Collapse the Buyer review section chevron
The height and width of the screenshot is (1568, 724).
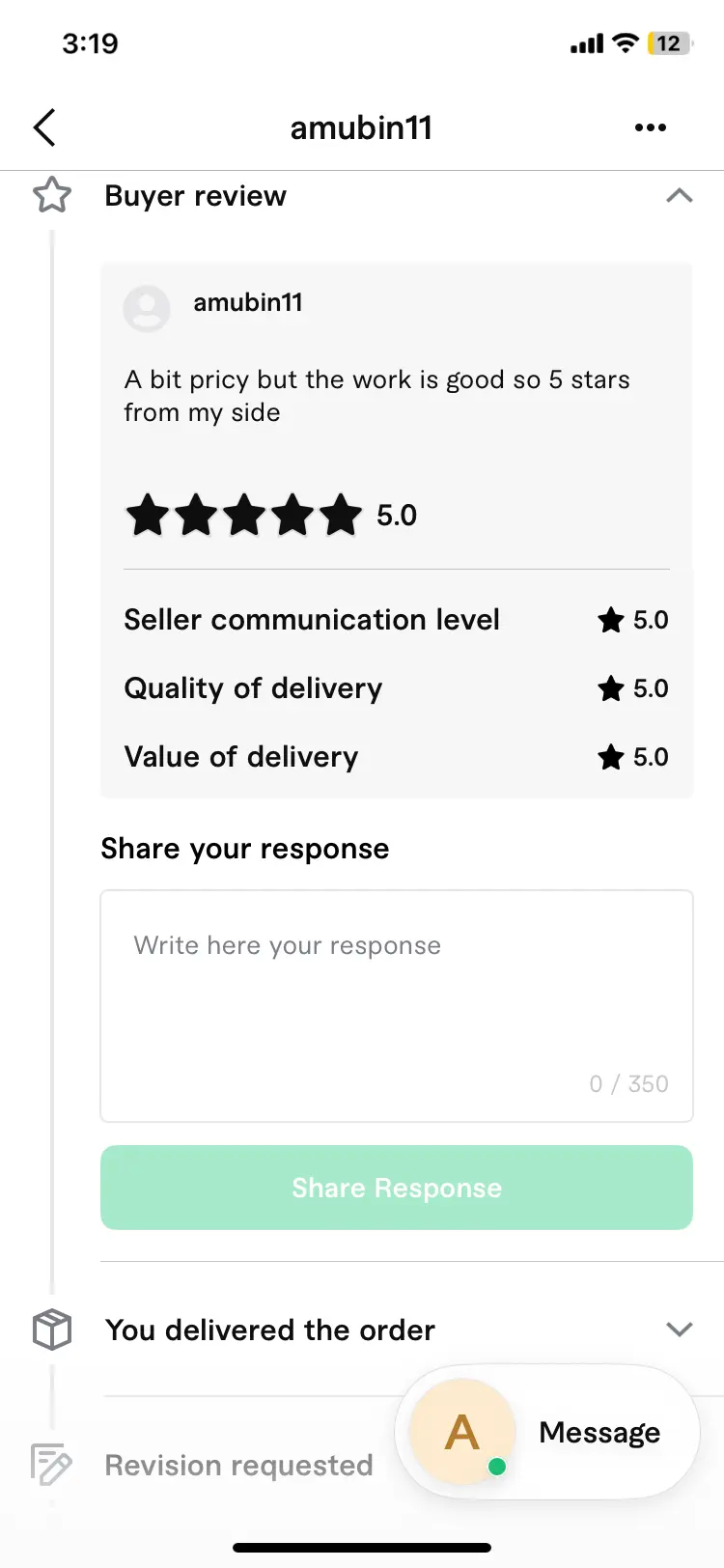[680, 195]
